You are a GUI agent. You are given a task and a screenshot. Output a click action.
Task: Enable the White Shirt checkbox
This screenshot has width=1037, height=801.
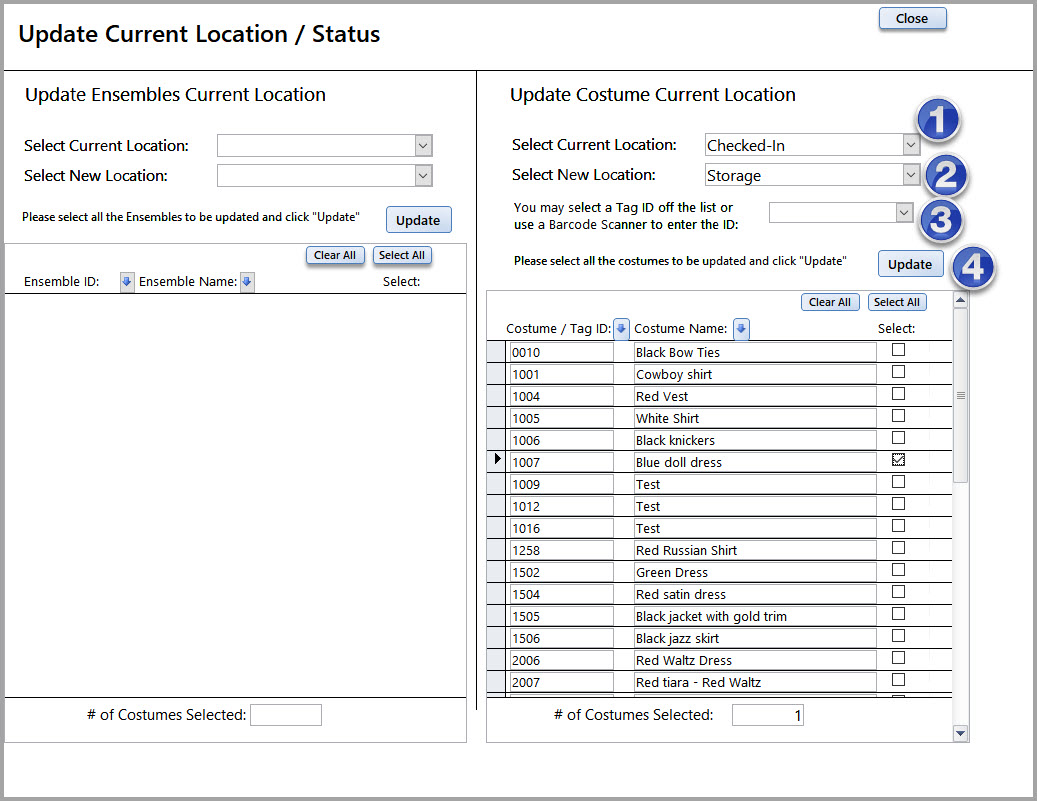[x=898, y=415]
